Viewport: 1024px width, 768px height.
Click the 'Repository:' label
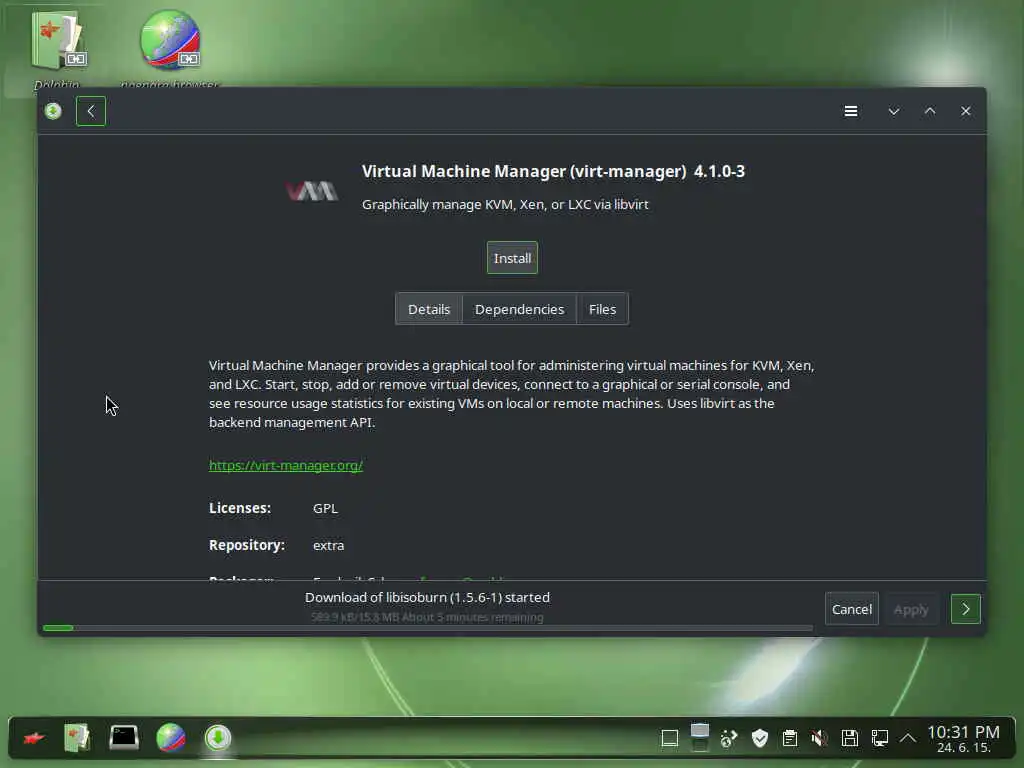click(247, 545)
